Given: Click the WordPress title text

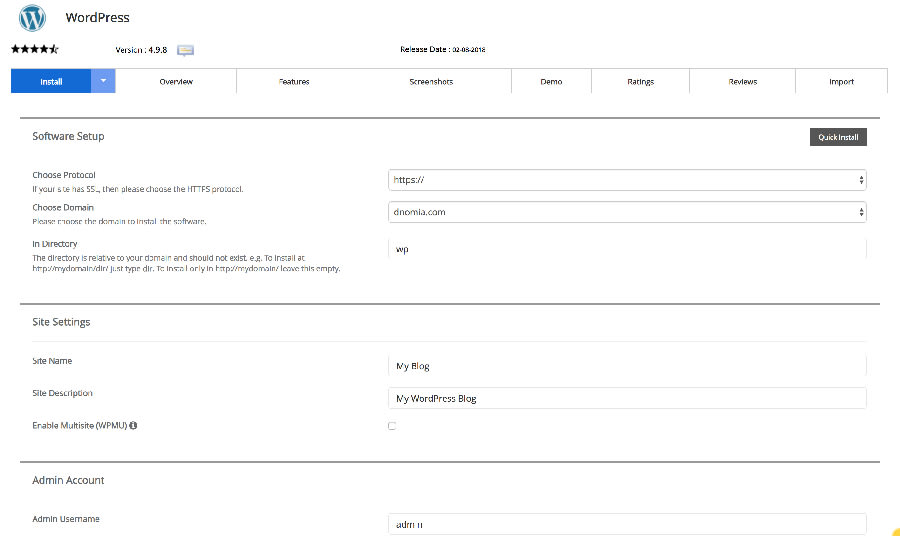Looking at the screenshot, I should [98, 18].
